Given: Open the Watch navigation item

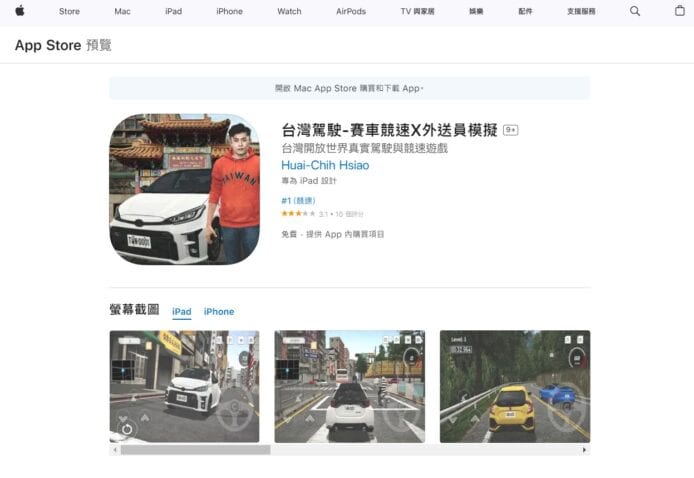Looking at the screenshot, I should [x=289, y=12].
